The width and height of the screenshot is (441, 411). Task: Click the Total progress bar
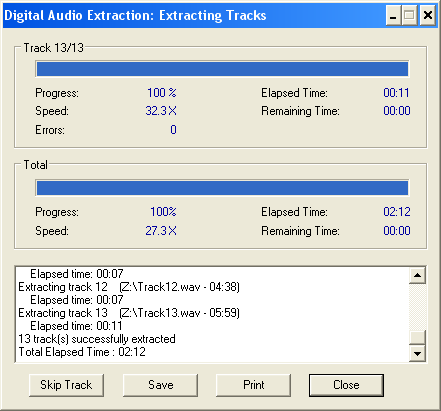coord(222,188)
